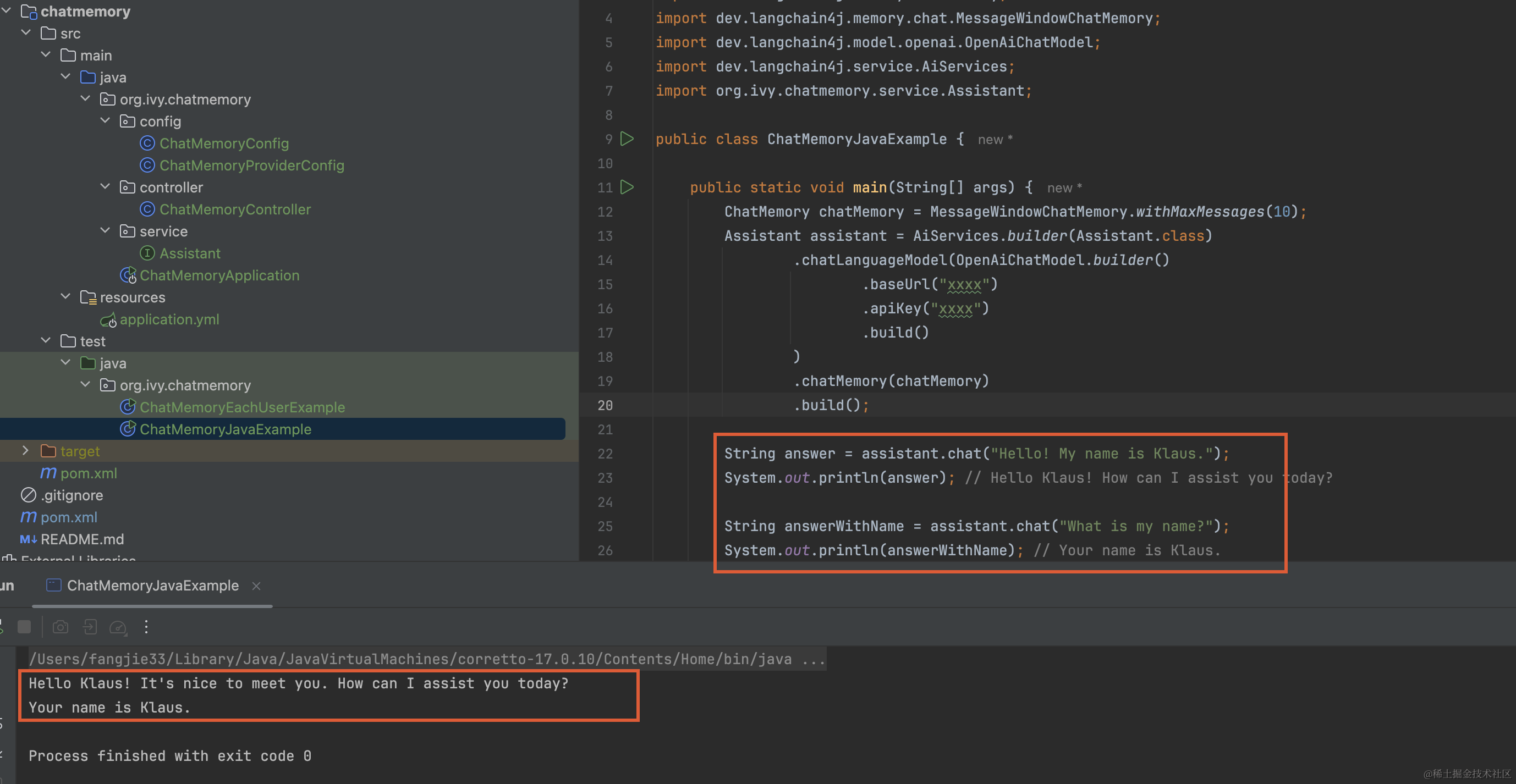The height and width of the screenshot is (784, 1516).
Task: Click the Markdown icon of README.md
Action: 28,539
